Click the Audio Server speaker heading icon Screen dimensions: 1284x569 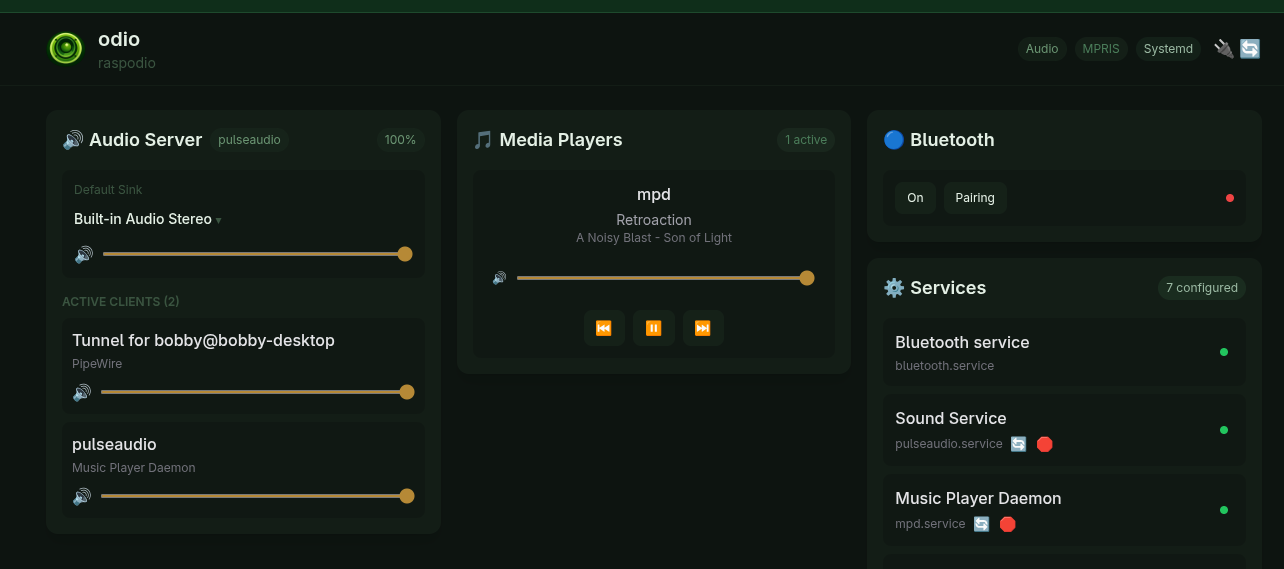tap(73, 140)
